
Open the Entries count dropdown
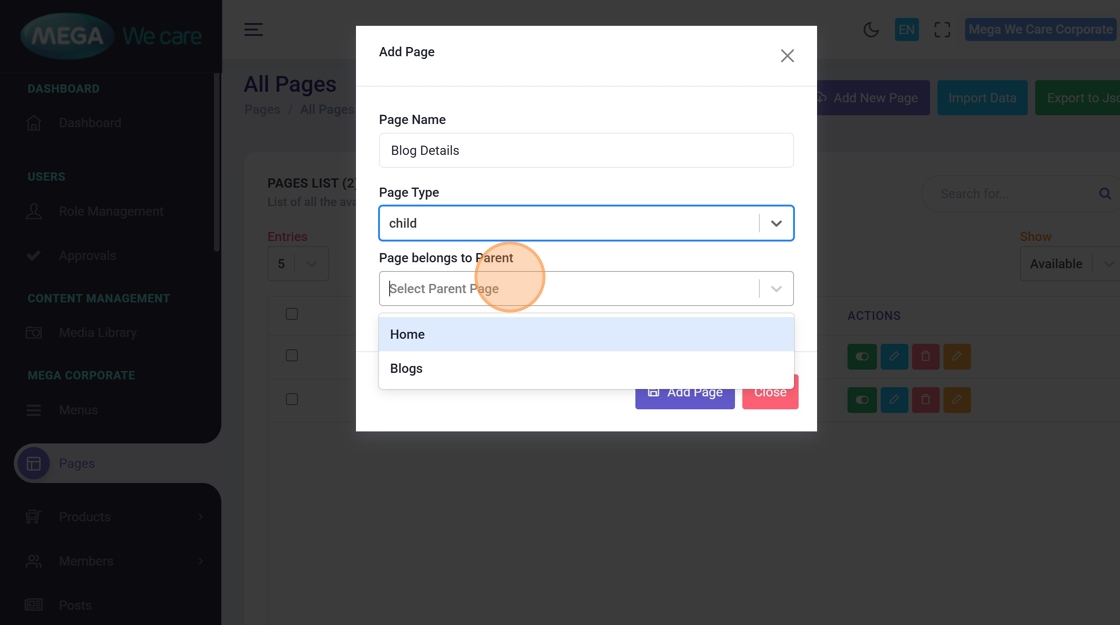coord(298,264)
